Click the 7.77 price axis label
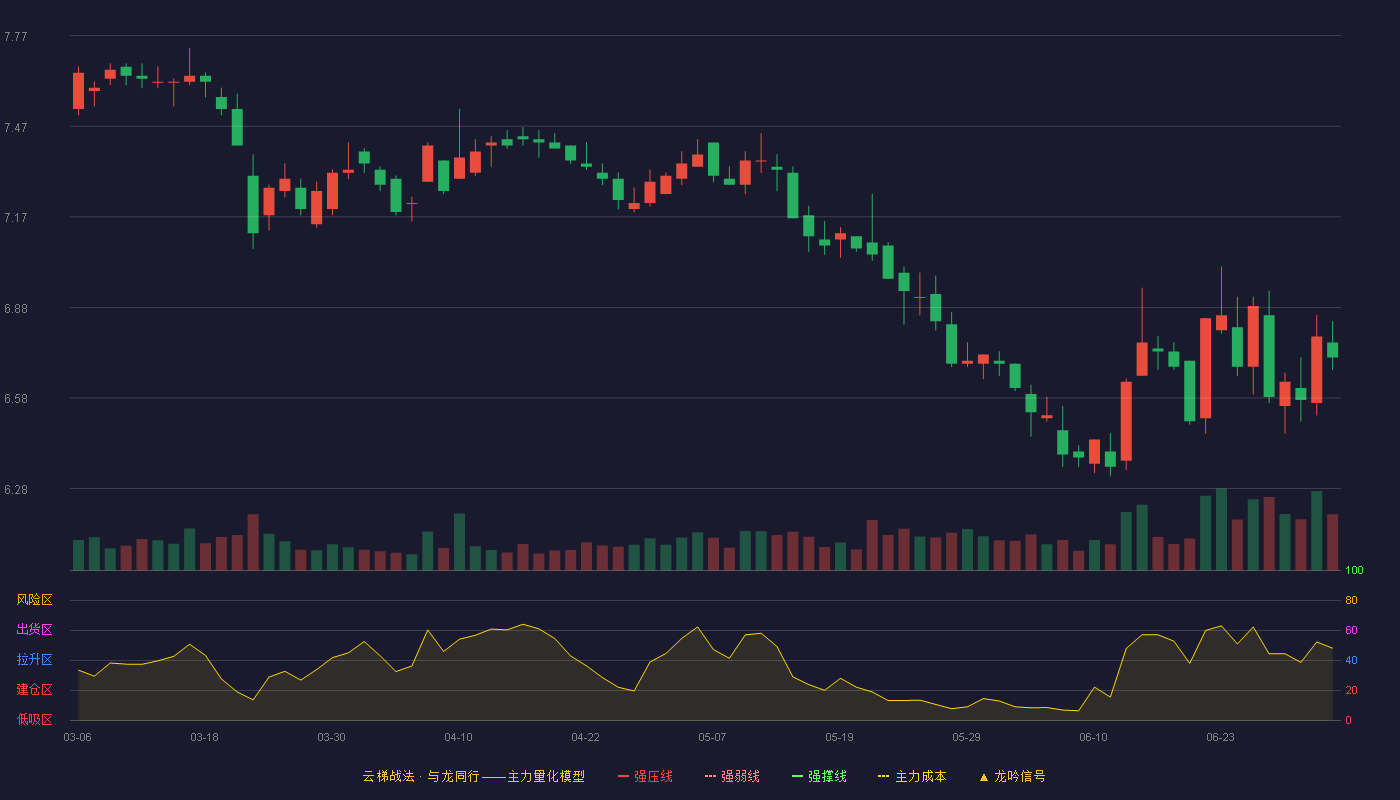This screenshot has width=1400, height=800. [x=15, y=37]
